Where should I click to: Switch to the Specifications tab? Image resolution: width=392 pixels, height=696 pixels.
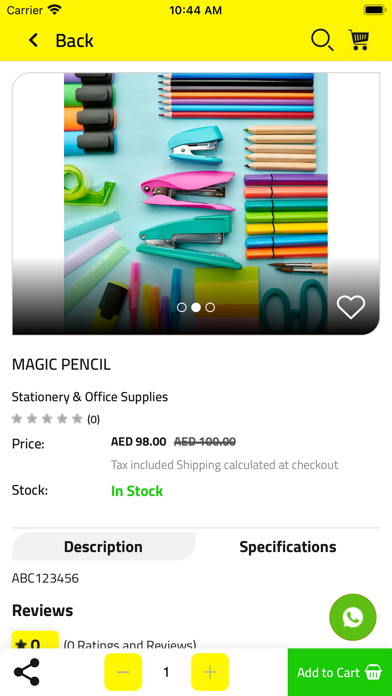[x=288, y=546]
